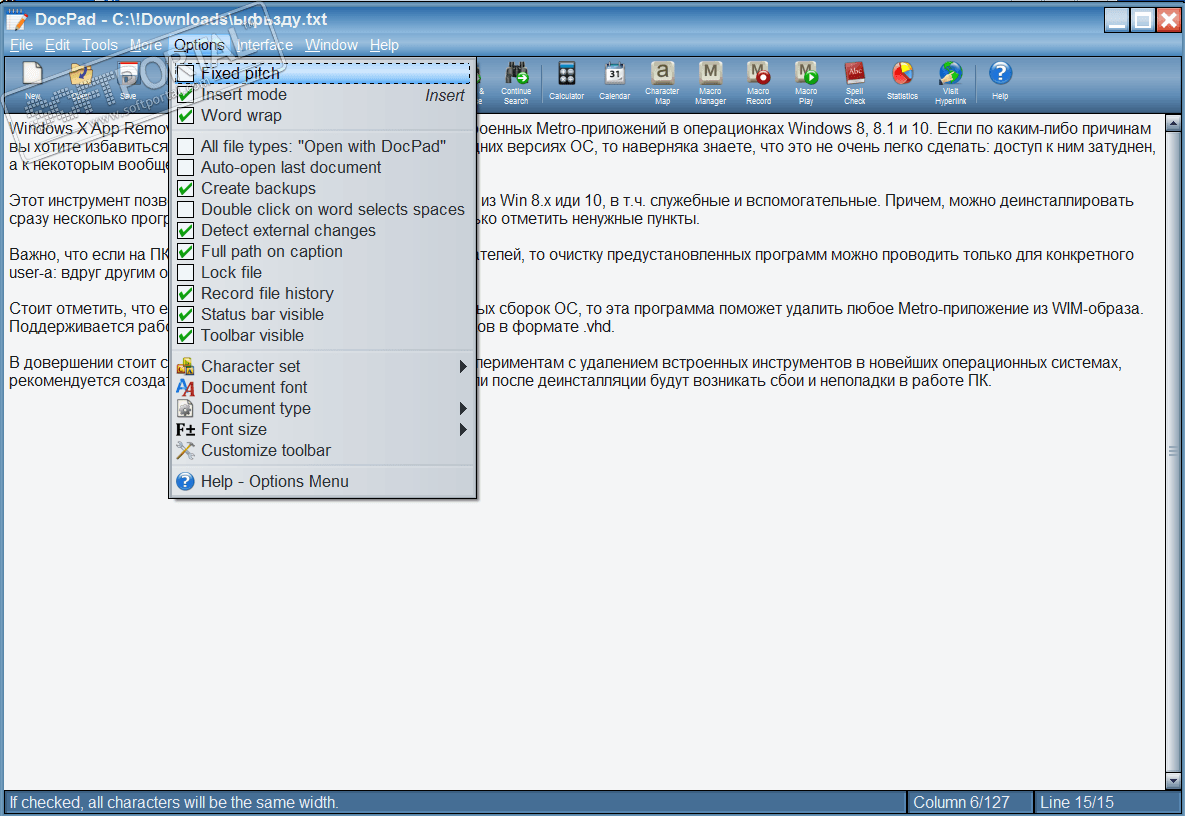This screenshot has height=816, width=1185.
Task: Click the Font size F± icon
Action: pyautogui.click(x=185, y=430)
